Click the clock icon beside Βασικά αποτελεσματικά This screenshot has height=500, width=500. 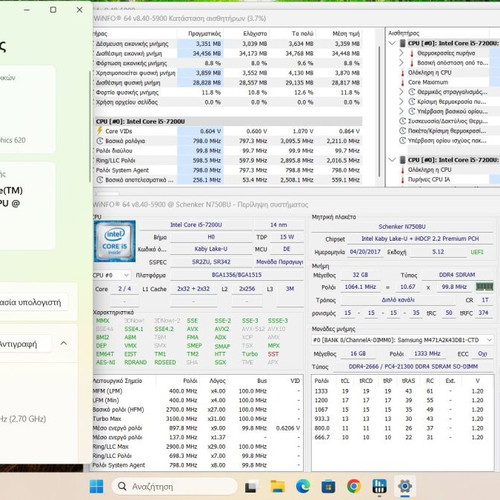point(99,180)
